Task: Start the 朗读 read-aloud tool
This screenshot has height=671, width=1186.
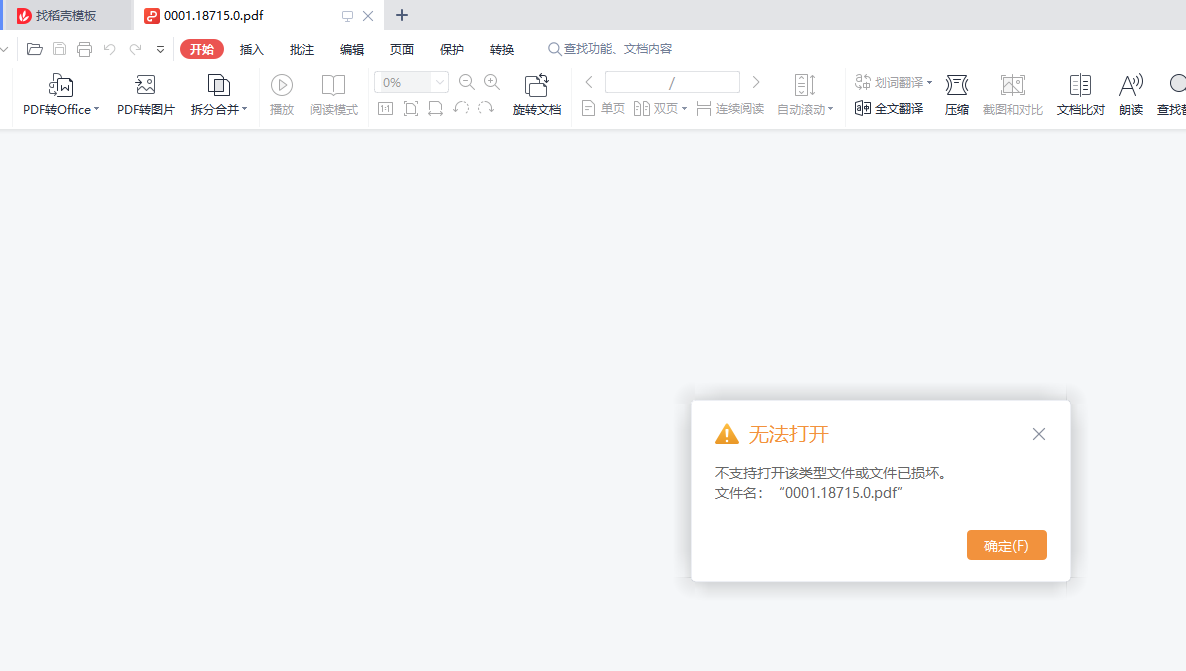Action: 1131,86
